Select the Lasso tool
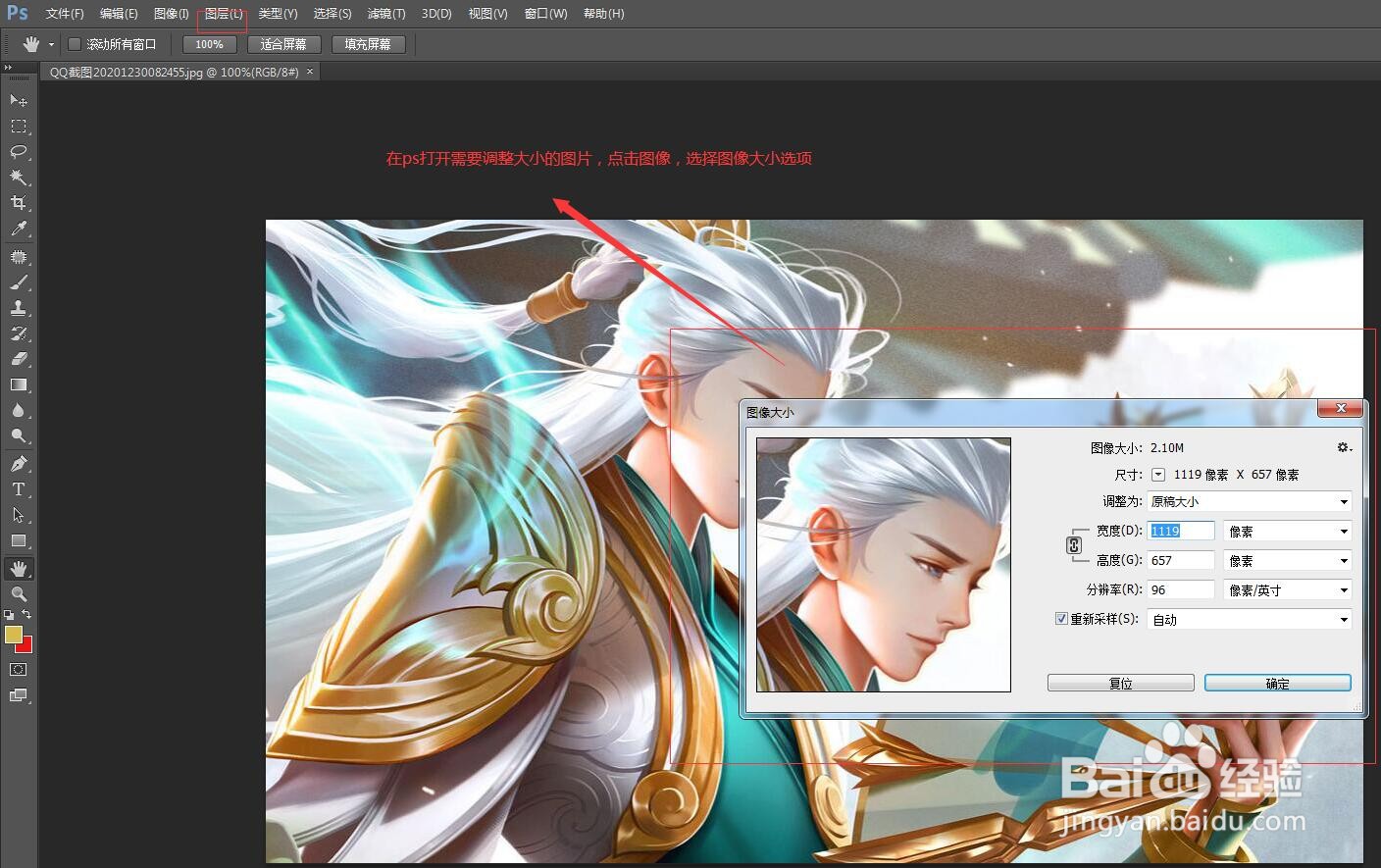Screen dimensions: 1381x868 (x=19, y=152)
